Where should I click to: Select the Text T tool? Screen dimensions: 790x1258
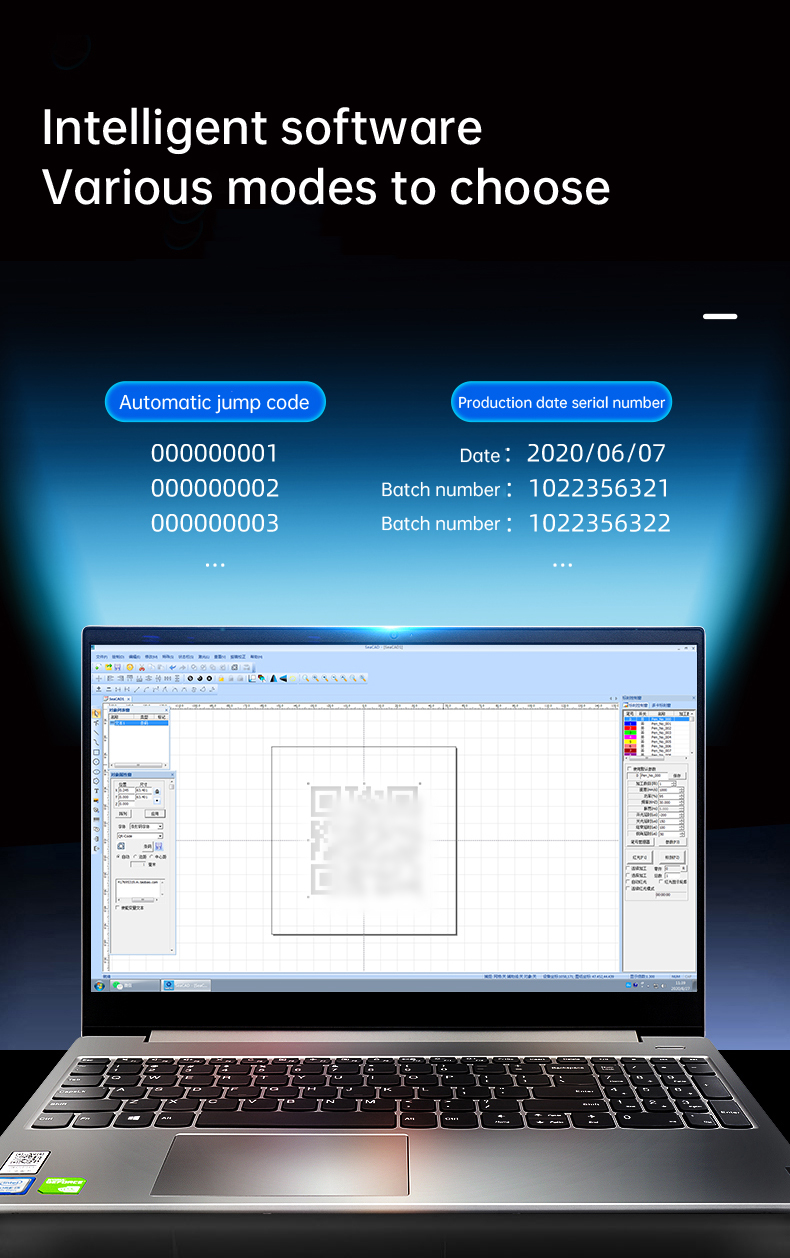[96, 791]
